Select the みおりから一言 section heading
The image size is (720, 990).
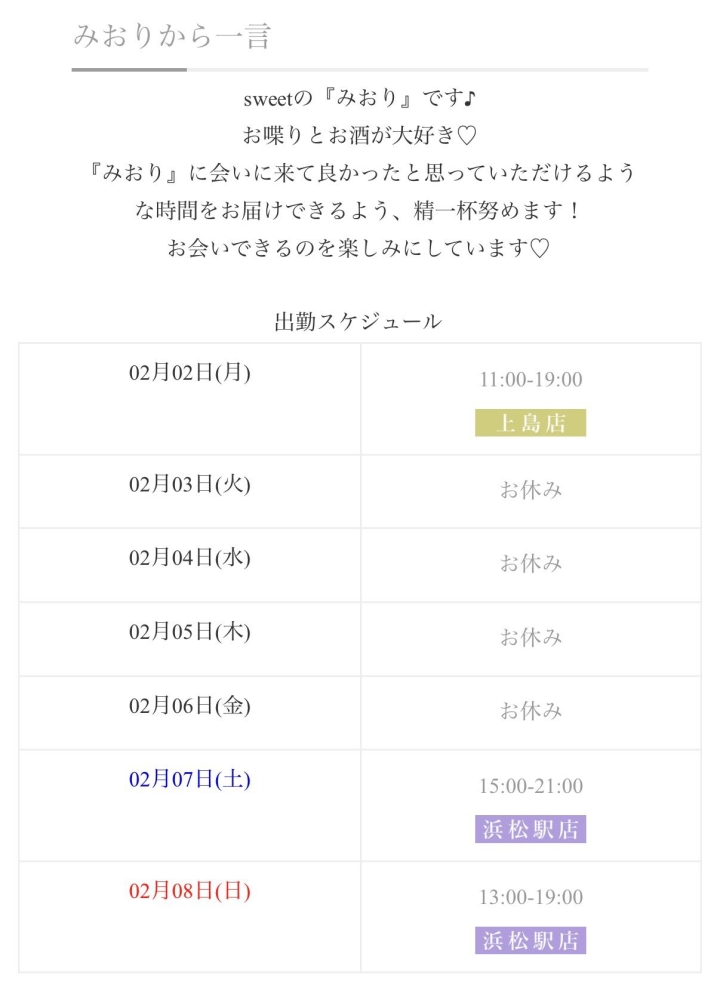point(173,36)
